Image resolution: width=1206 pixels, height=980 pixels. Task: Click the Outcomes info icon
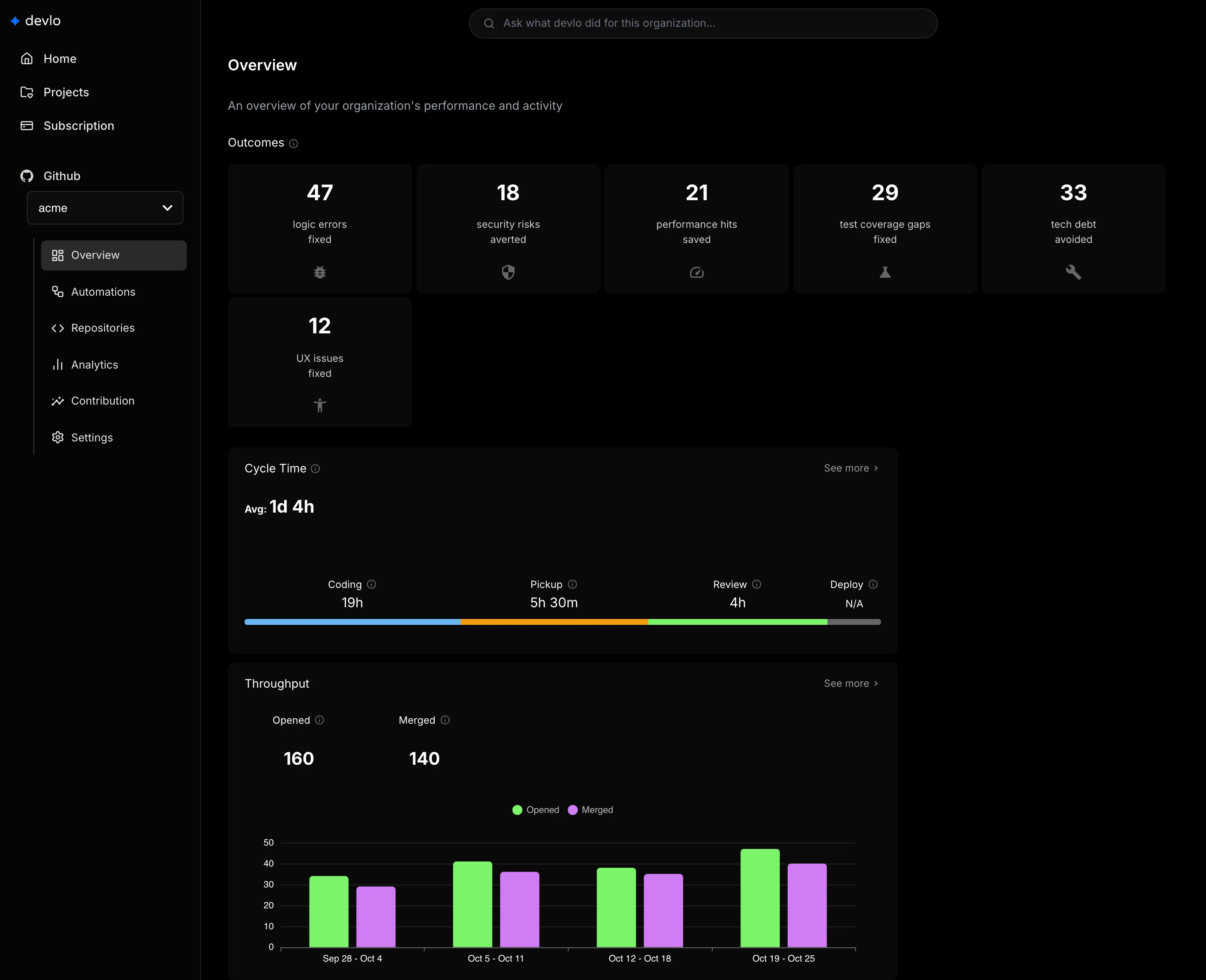pyautogui.click(x=294, y=143)
